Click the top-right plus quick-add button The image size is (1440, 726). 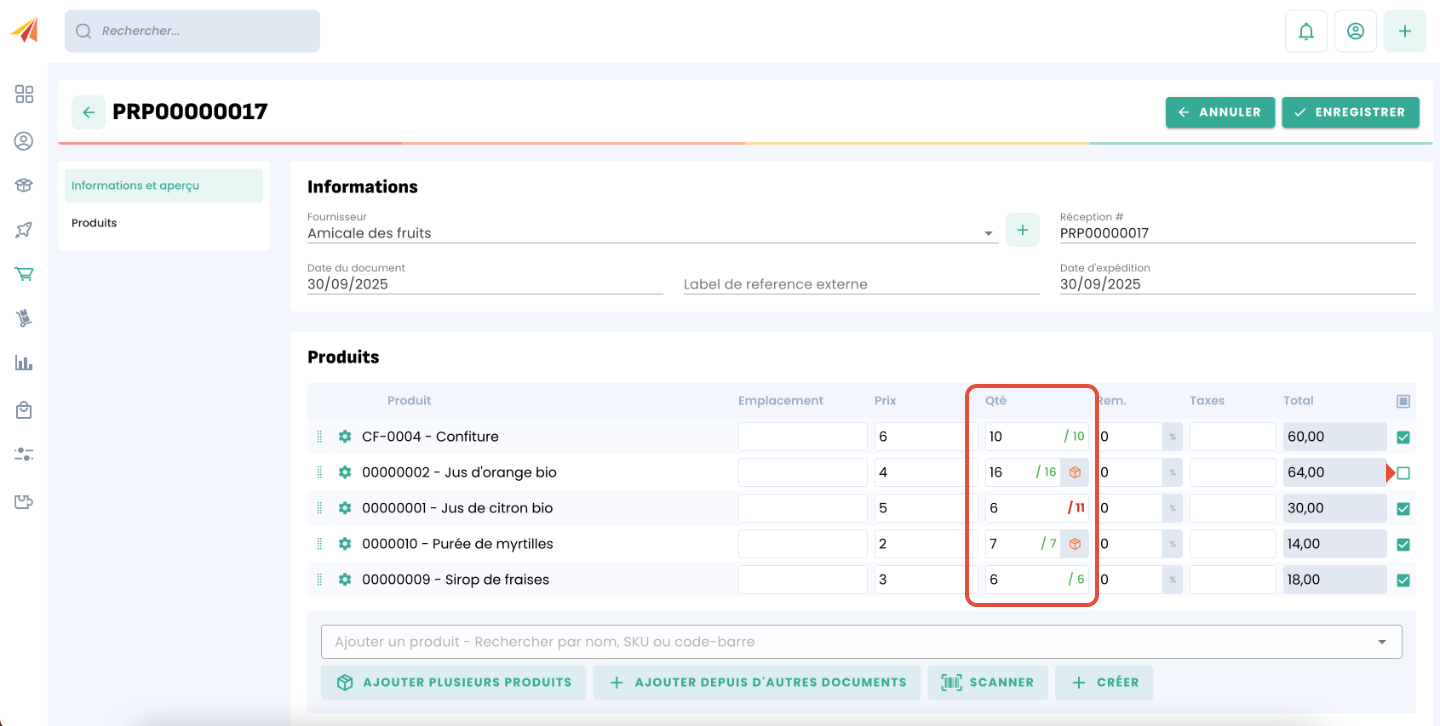(1405, 31)
